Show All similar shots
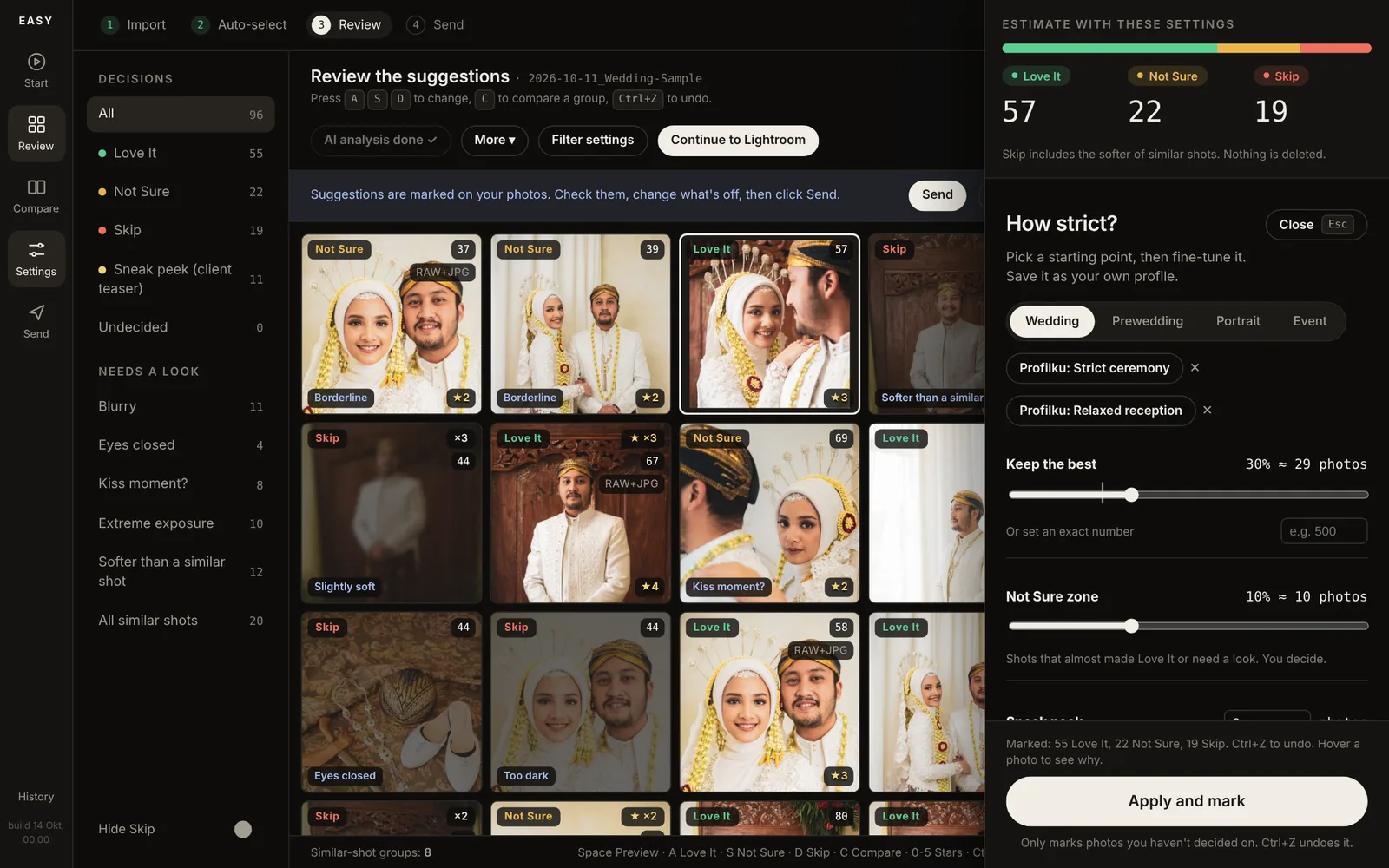 click(x=181, y=621)
